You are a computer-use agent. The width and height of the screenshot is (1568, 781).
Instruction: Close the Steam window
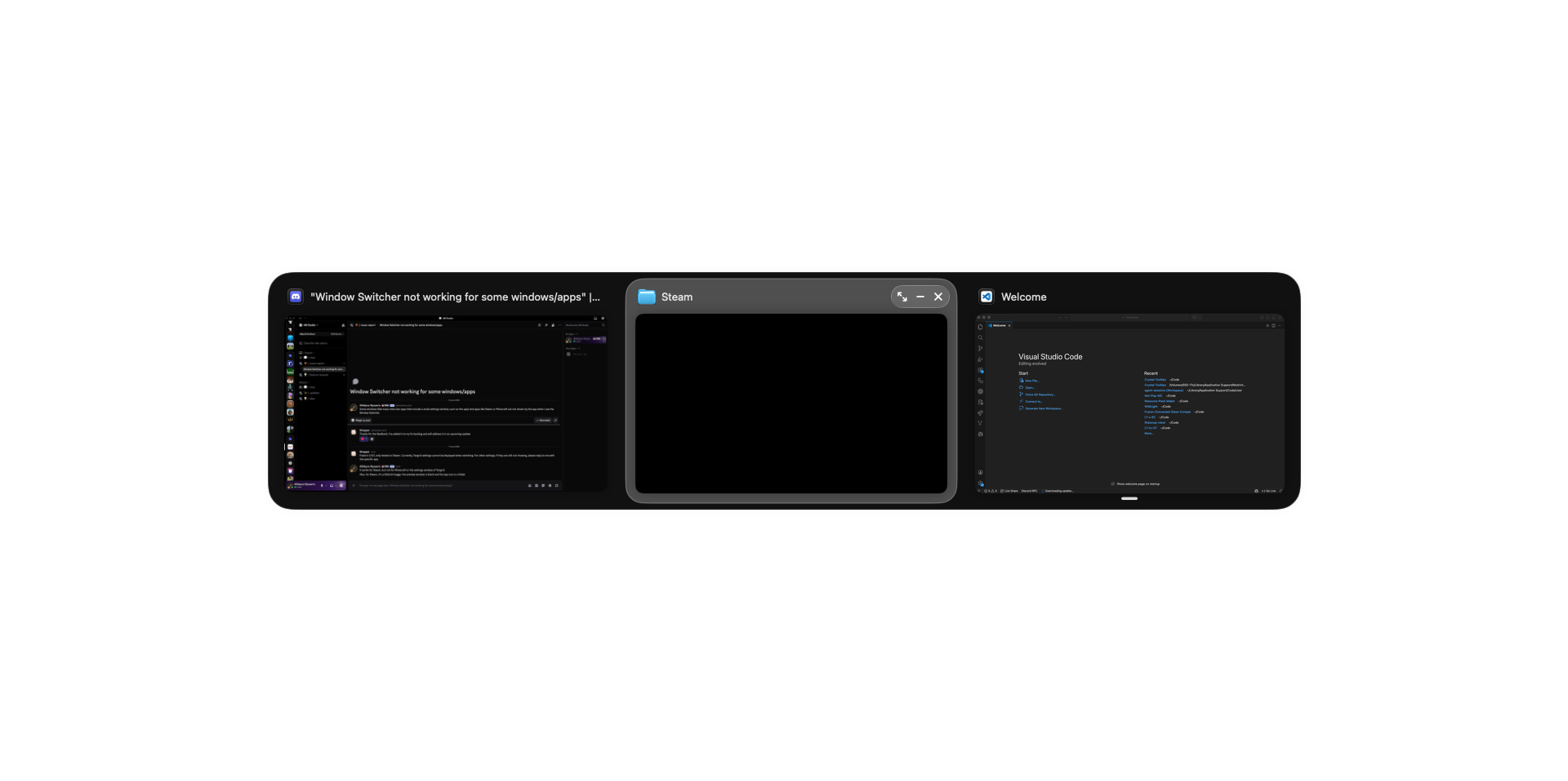click(938, 297)
